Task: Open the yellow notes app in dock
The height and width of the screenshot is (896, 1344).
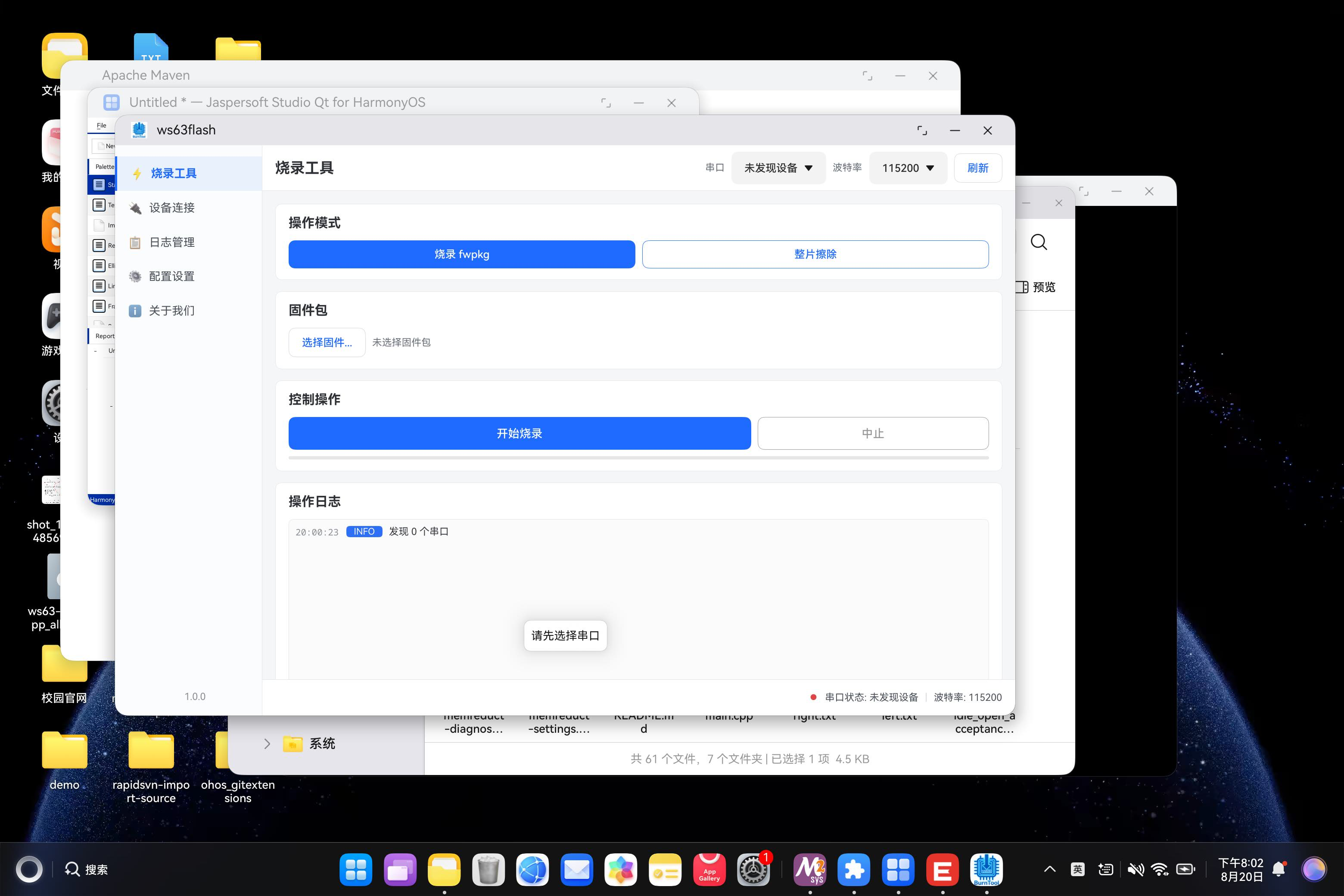Action: coord(665,870)
